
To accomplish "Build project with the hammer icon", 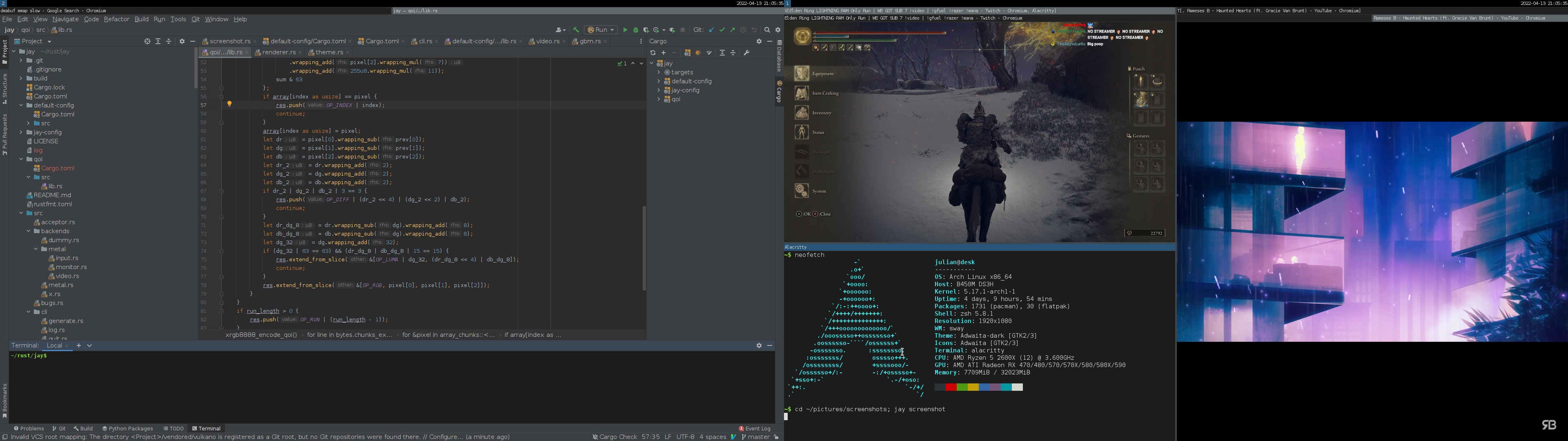I will point(576,30).
